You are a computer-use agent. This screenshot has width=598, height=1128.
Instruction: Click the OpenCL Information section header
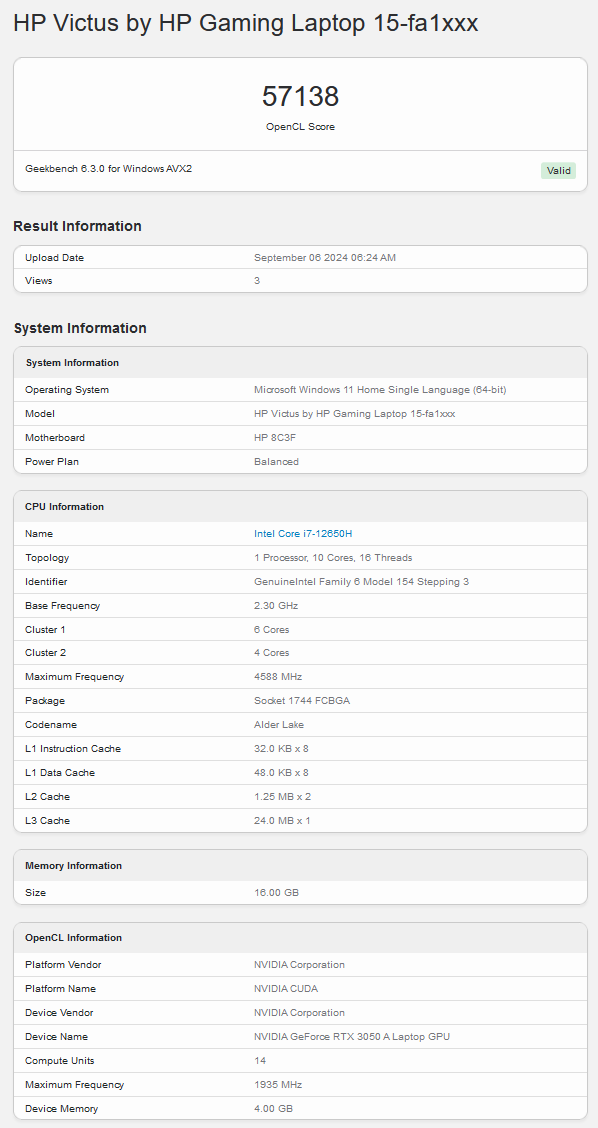73,937
